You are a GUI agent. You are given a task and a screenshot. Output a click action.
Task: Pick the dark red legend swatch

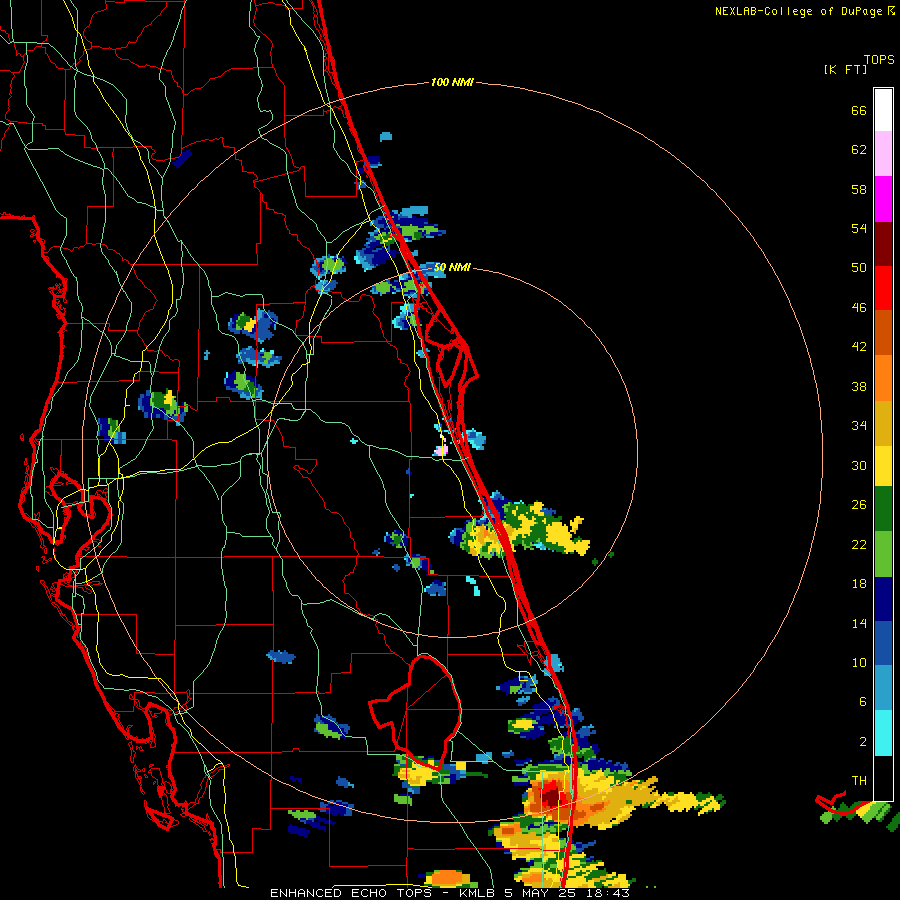click(883, 243)
